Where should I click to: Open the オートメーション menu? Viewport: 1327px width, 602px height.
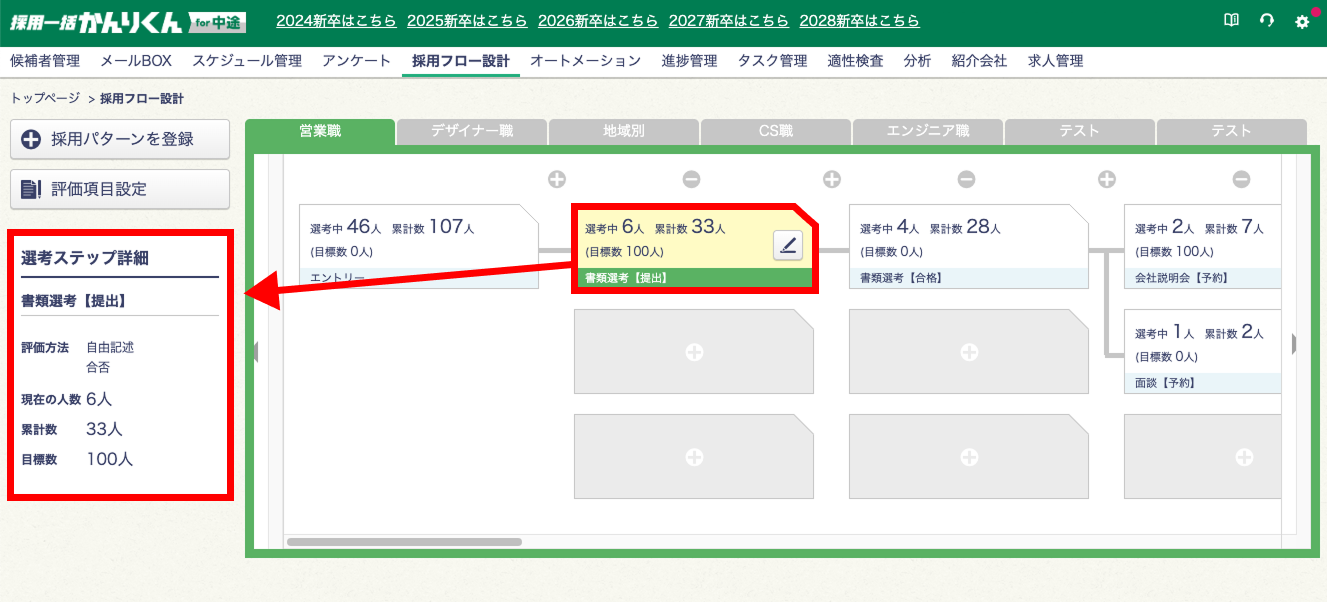(585, 61)
